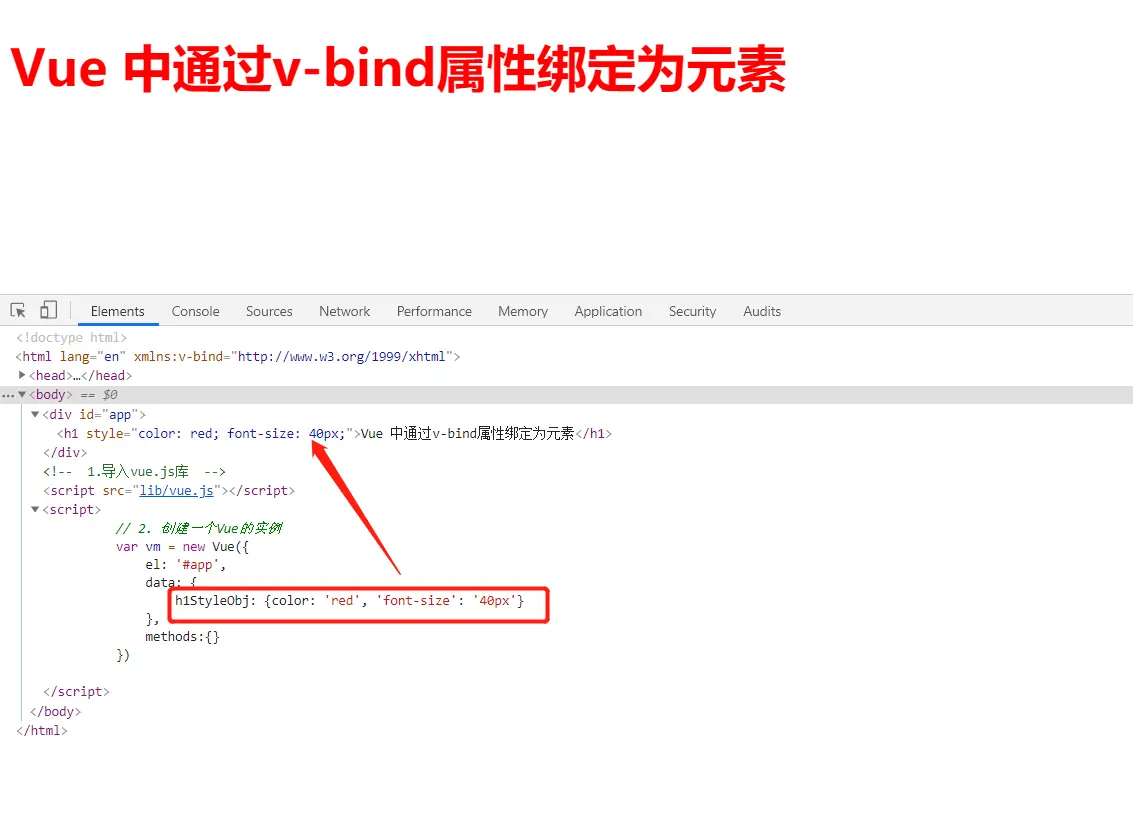
Task: Open the Memory tab
Action: [523, 311]
